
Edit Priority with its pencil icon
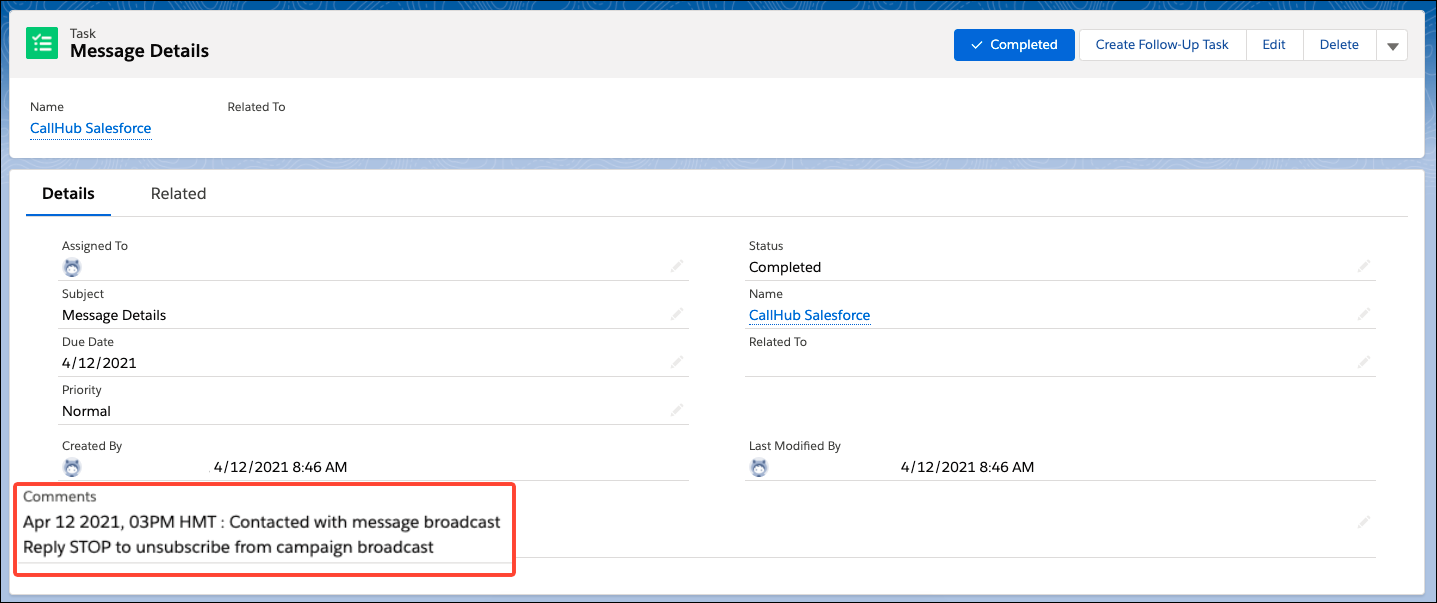tap(677, 410)
